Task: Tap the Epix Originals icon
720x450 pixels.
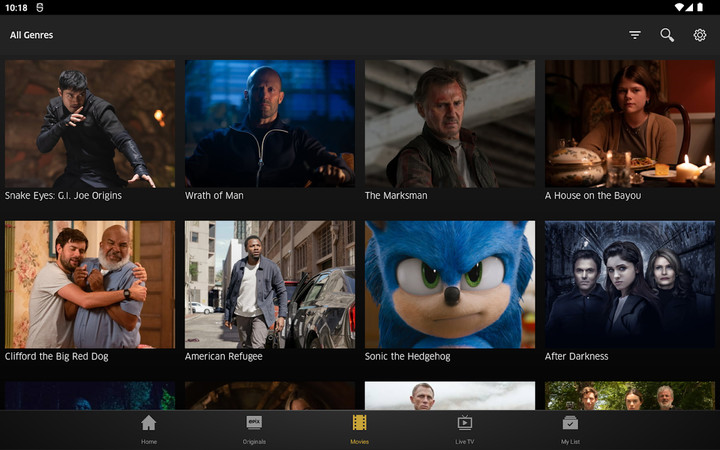Action: (x=254, y=422)
